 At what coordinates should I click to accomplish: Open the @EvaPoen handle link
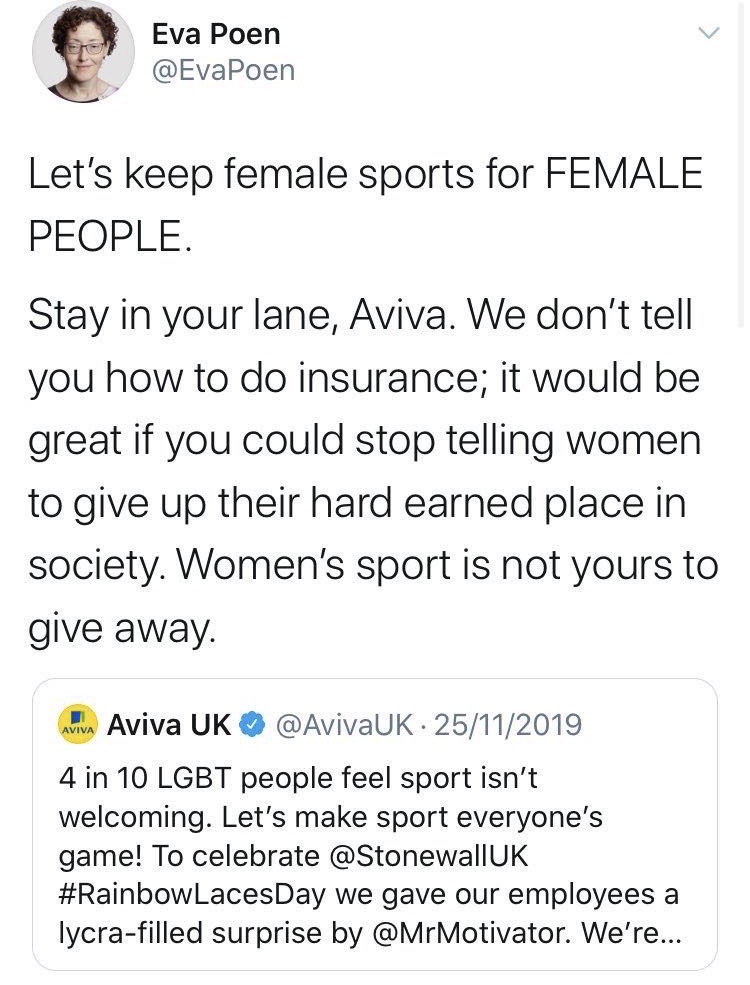(223, 70)
